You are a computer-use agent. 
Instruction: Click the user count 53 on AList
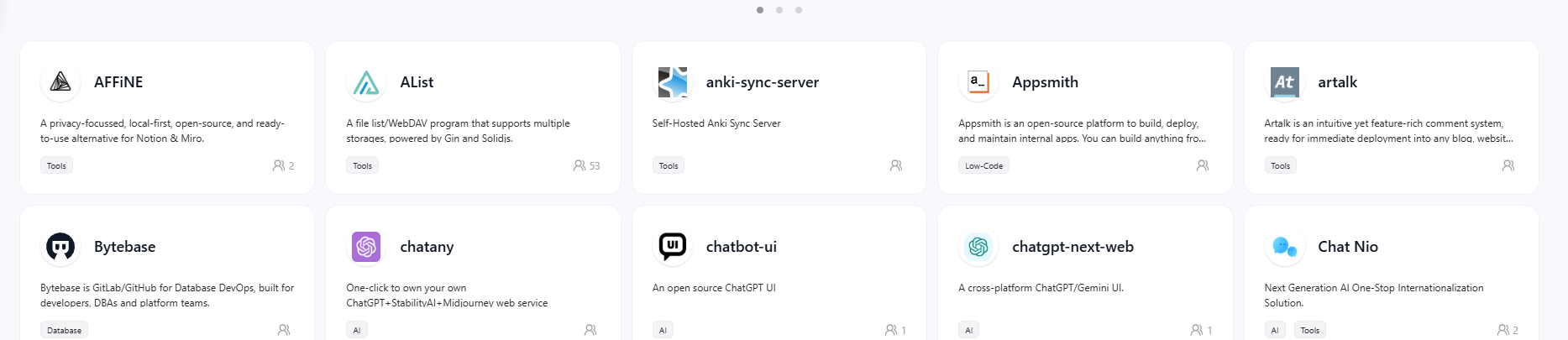click(x=595, y=166)
